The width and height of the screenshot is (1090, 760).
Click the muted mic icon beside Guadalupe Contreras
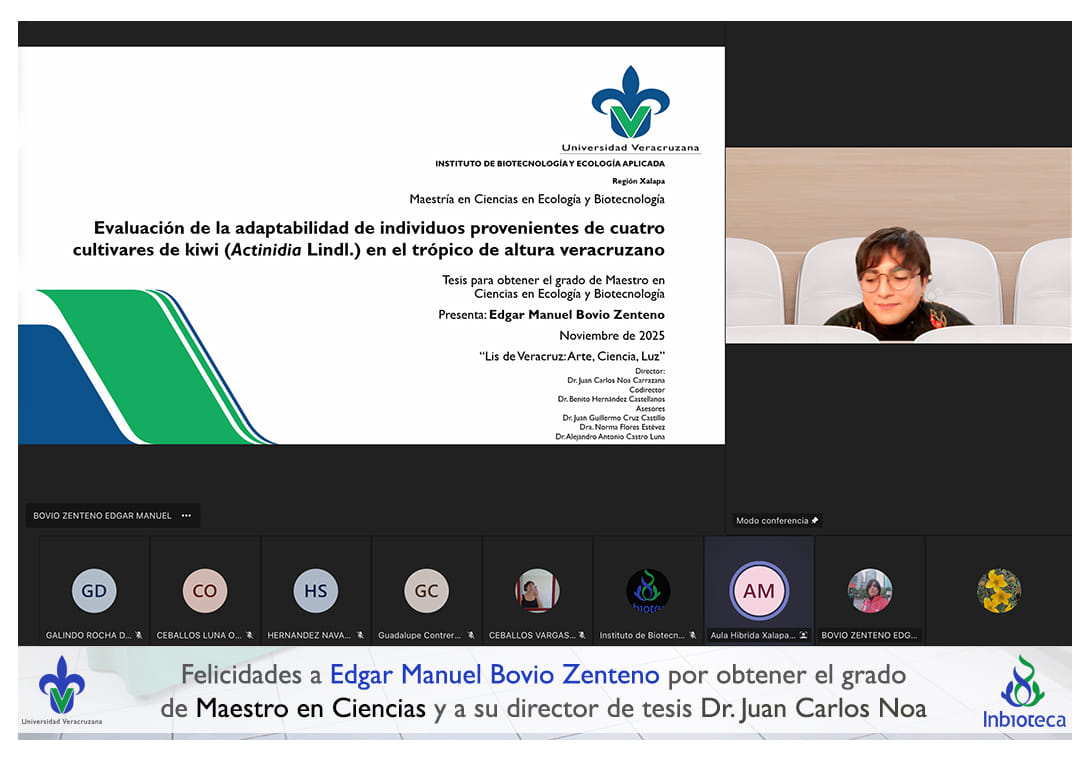pyautogui.click(x=471, y=635)
